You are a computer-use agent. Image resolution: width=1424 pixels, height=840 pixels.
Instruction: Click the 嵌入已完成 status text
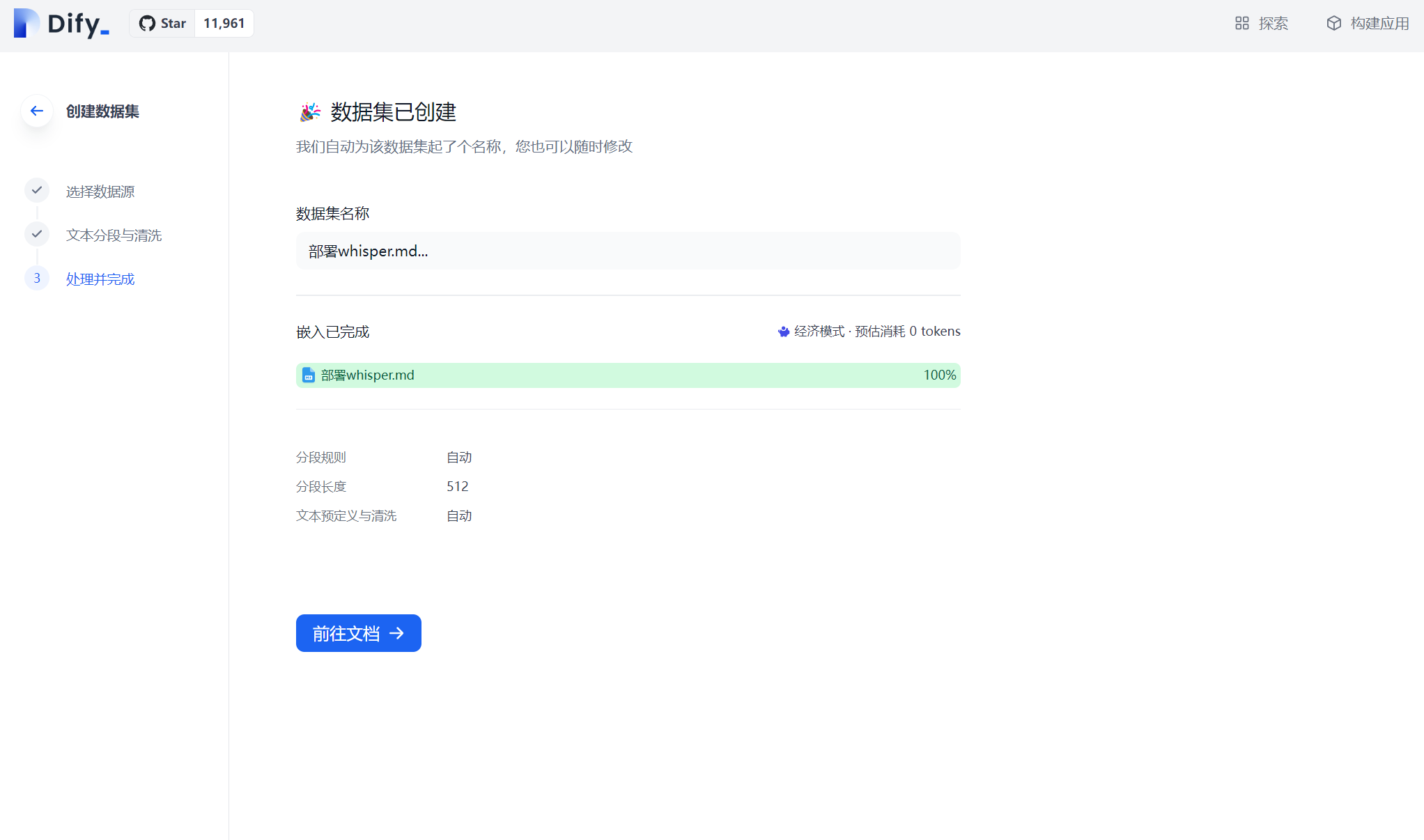(x=332, y=332)
